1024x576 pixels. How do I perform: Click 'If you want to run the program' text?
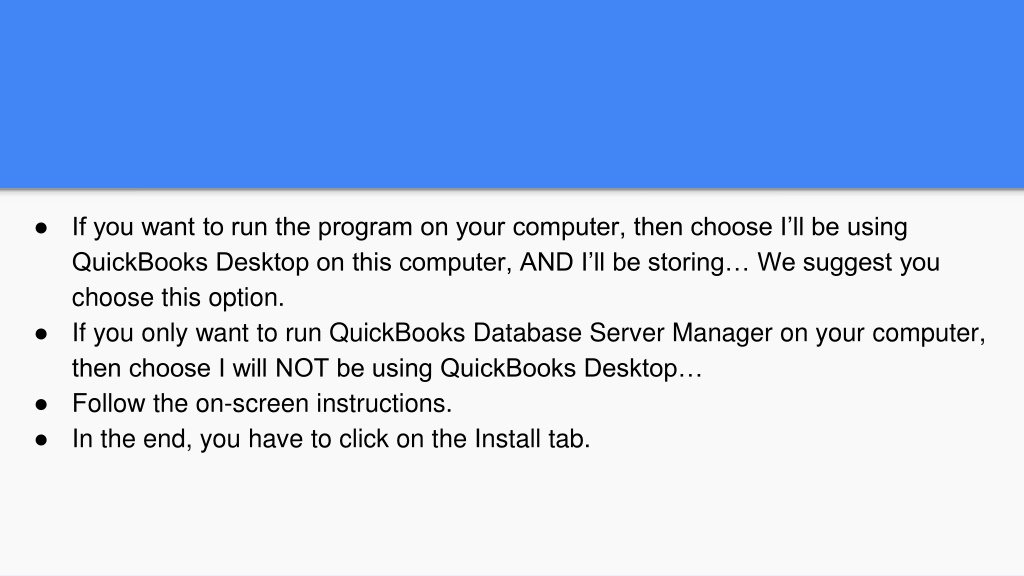242,227
